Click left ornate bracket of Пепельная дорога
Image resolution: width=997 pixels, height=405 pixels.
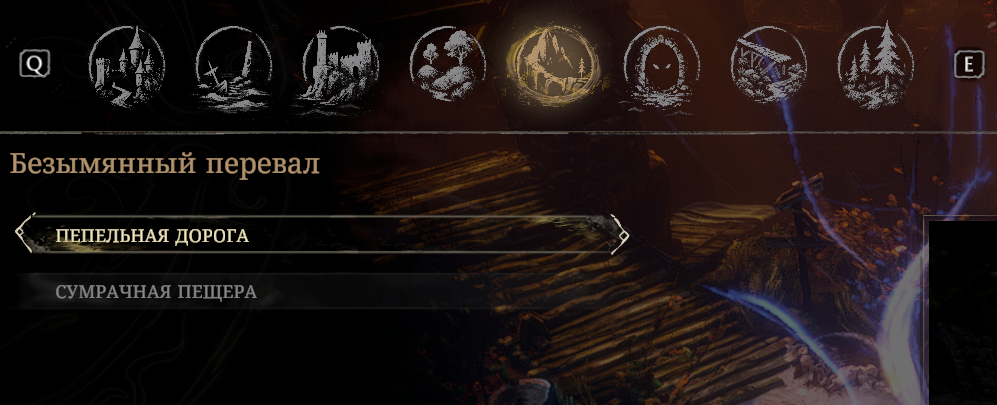[x=25, y=233]
